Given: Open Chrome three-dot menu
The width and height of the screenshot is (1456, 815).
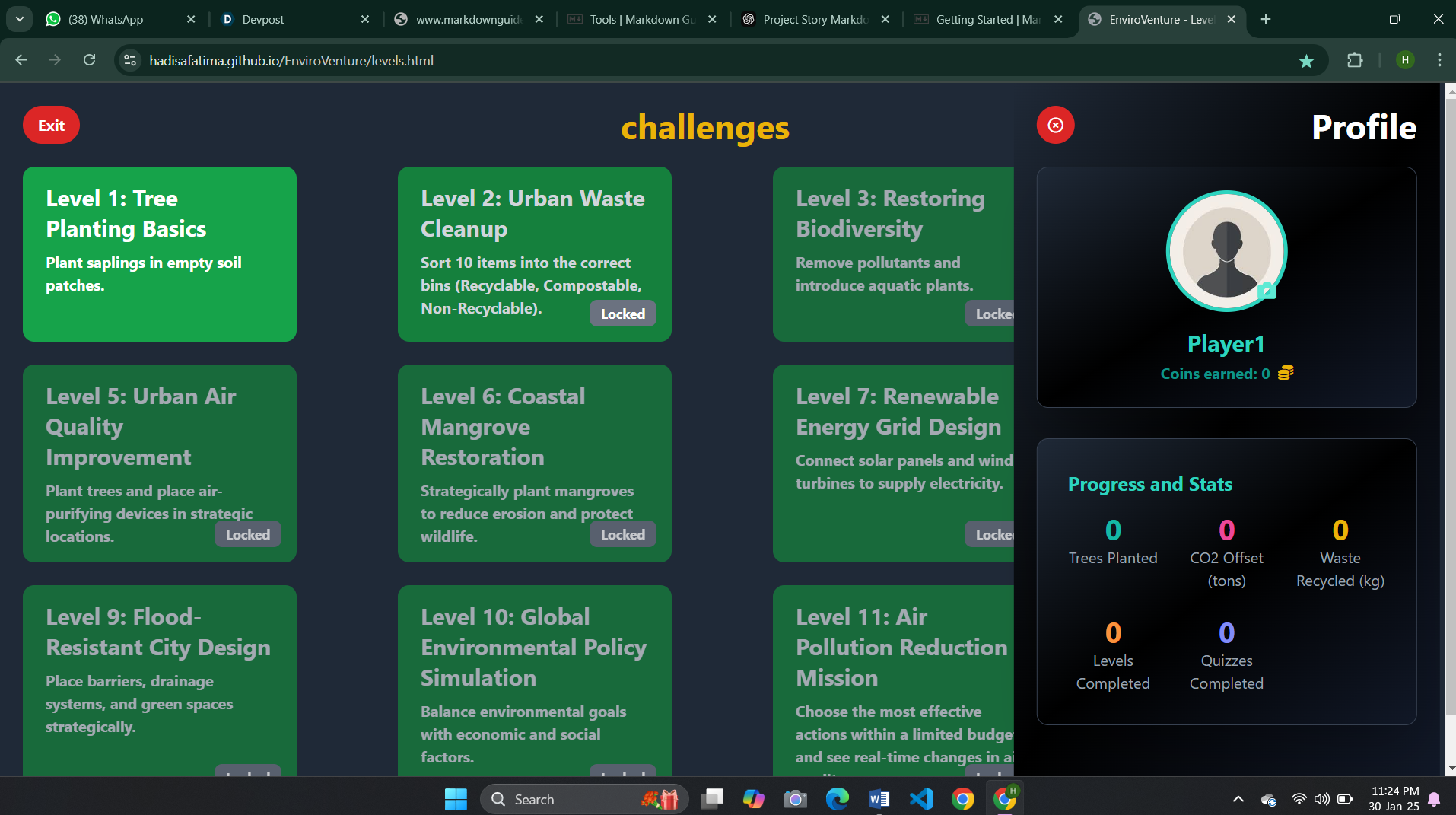Looking at the screenshot, I should (x=1439, y=60).
